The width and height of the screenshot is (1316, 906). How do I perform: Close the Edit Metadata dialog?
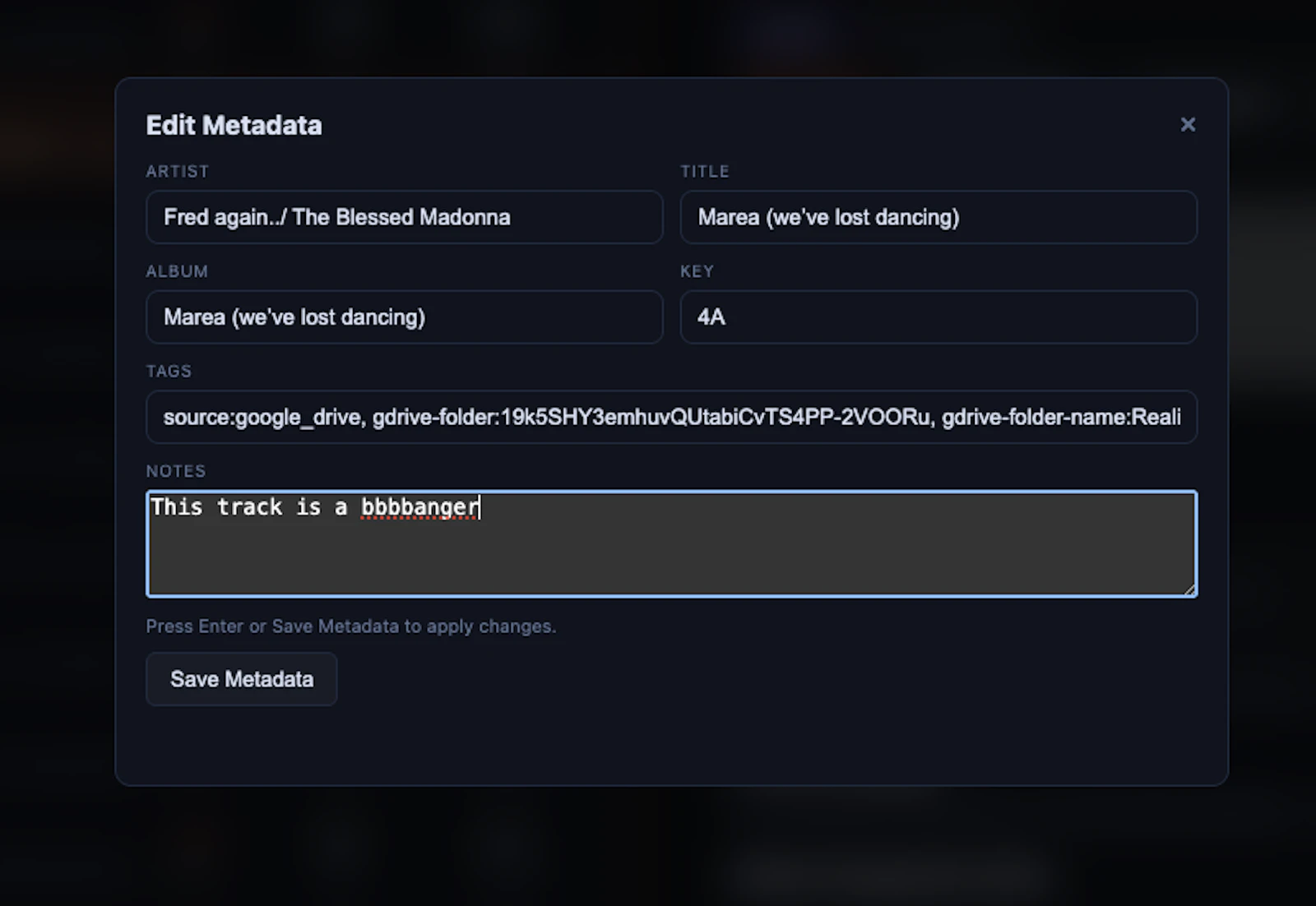[x=1188, y=124]
